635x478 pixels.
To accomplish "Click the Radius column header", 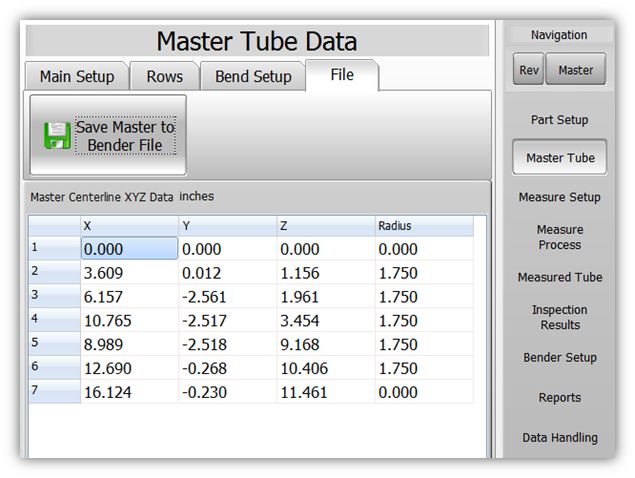I will click(x=423, y=226).
